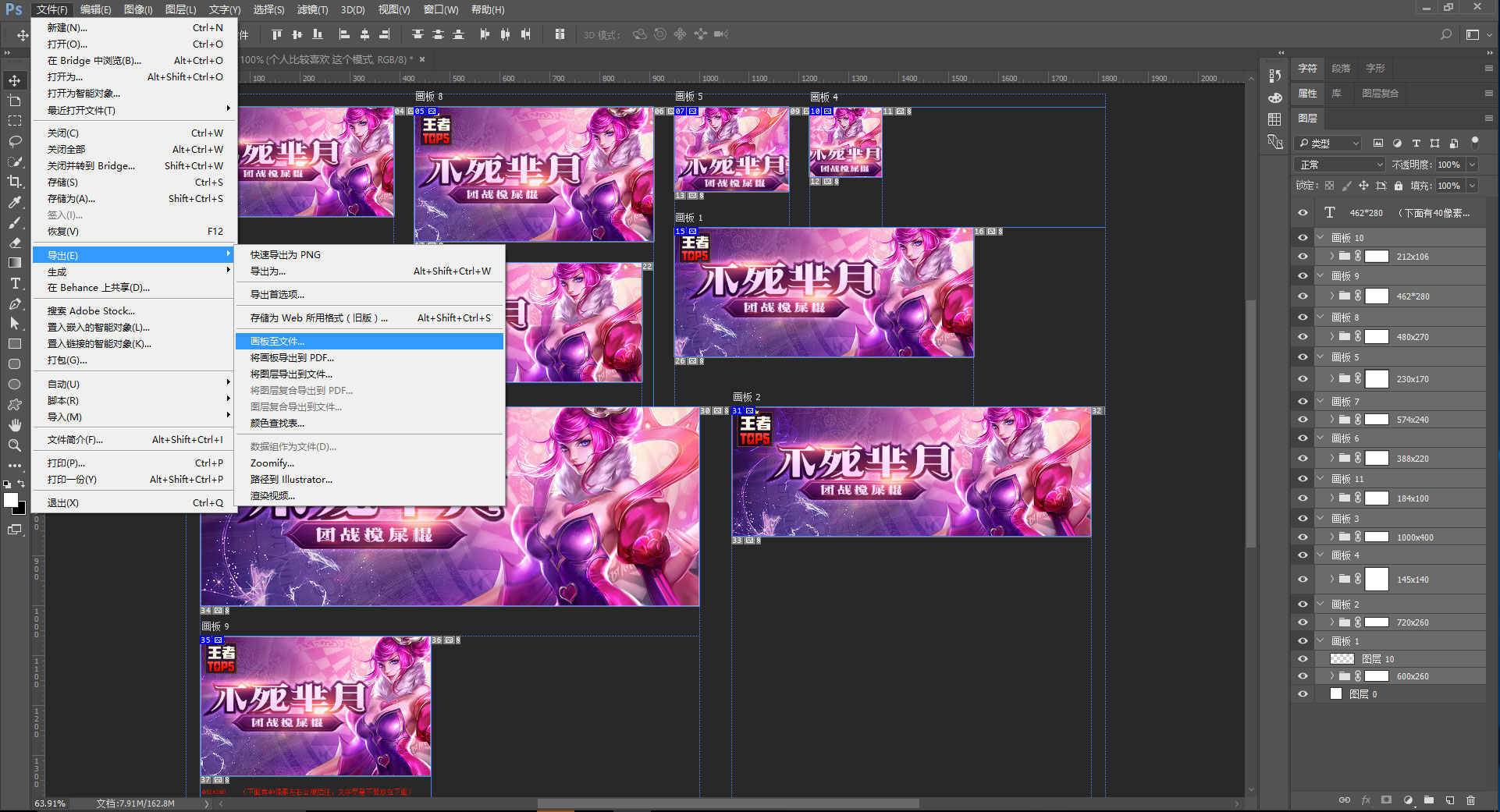
Task: Filter layers by type layers (T icon)
Action: [x=1416, y=144]
